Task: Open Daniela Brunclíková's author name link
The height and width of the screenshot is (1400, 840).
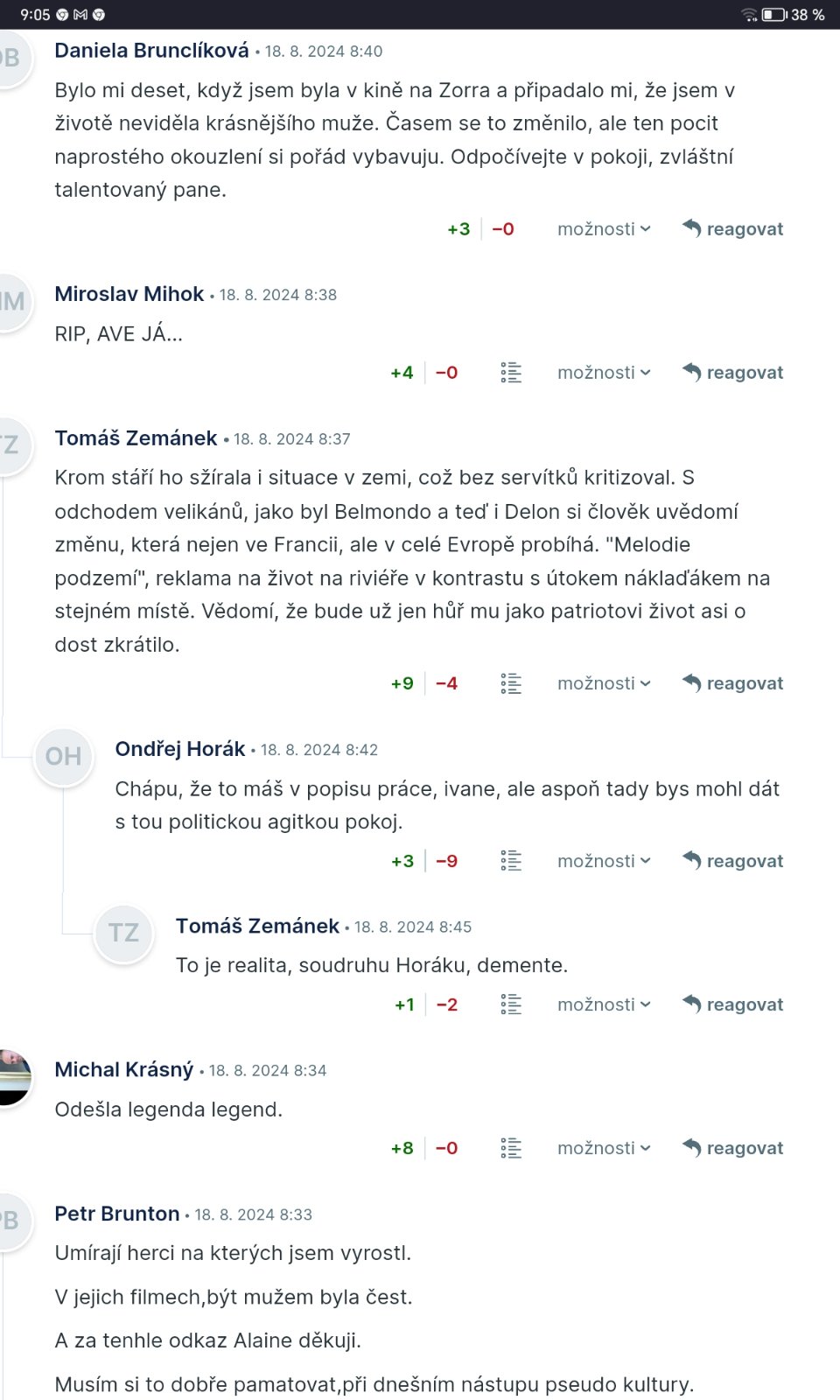Action: click(151, 51)
